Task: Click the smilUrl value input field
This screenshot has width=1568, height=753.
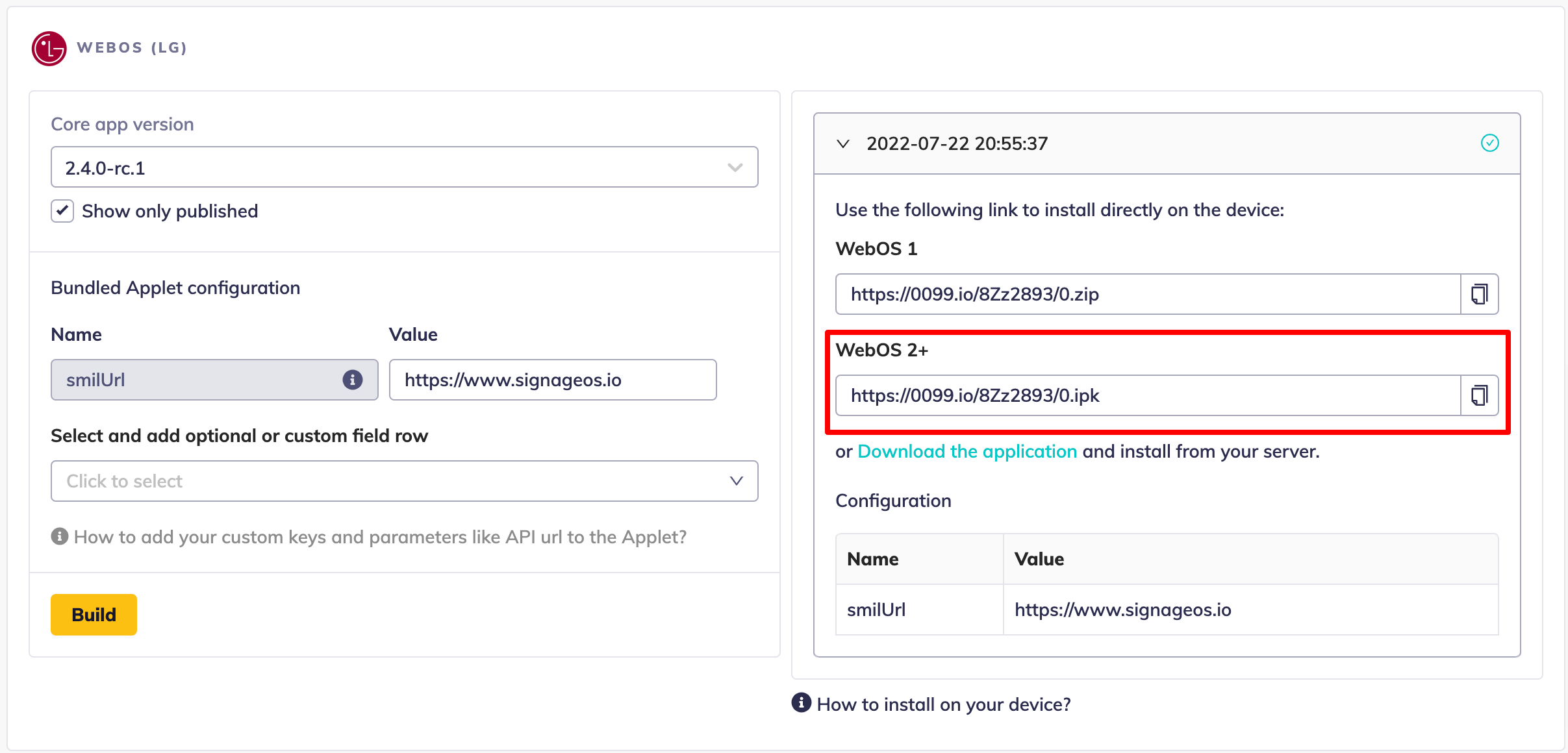Action: [x=552, y=380]
